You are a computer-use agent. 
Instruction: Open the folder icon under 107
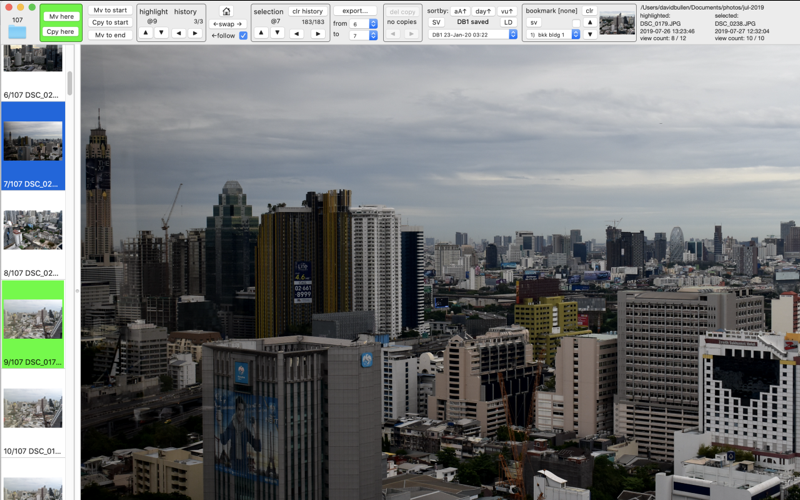tap(17, 32)
